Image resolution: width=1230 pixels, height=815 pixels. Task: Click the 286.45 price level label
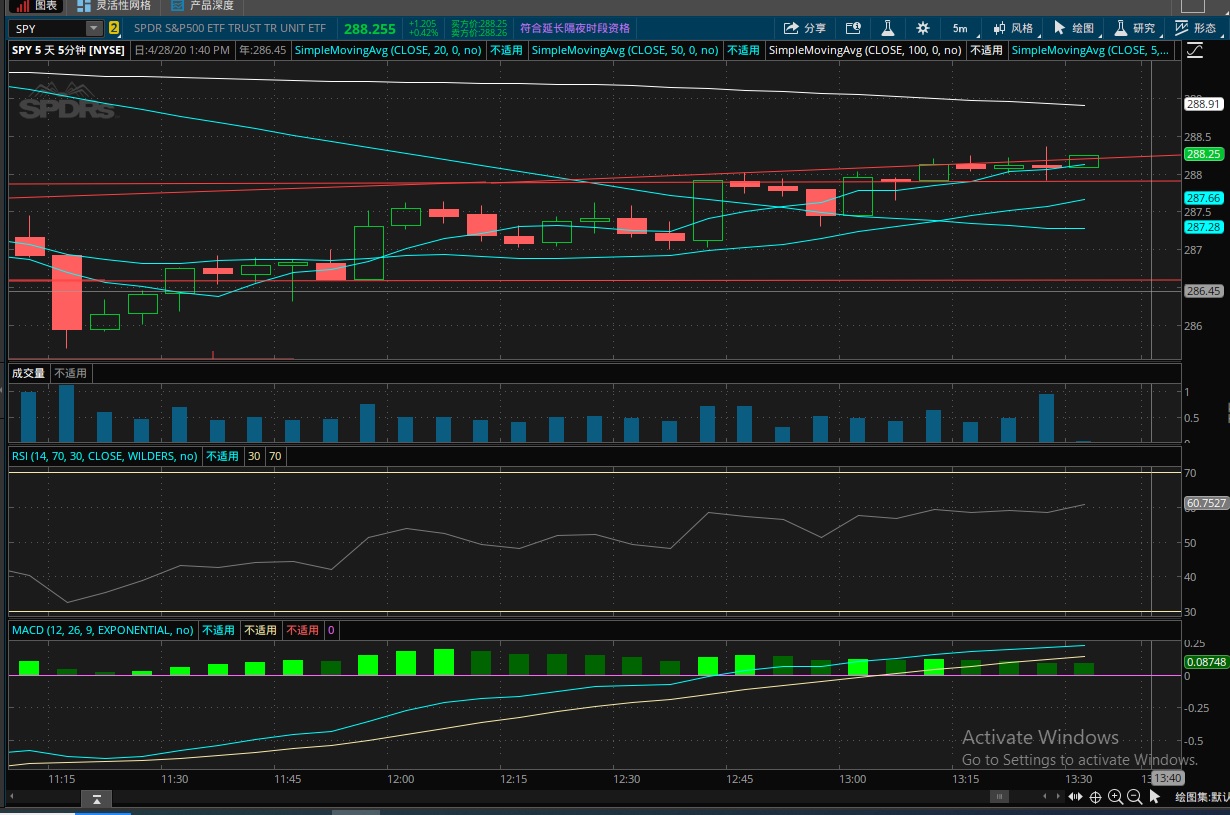1203,291
